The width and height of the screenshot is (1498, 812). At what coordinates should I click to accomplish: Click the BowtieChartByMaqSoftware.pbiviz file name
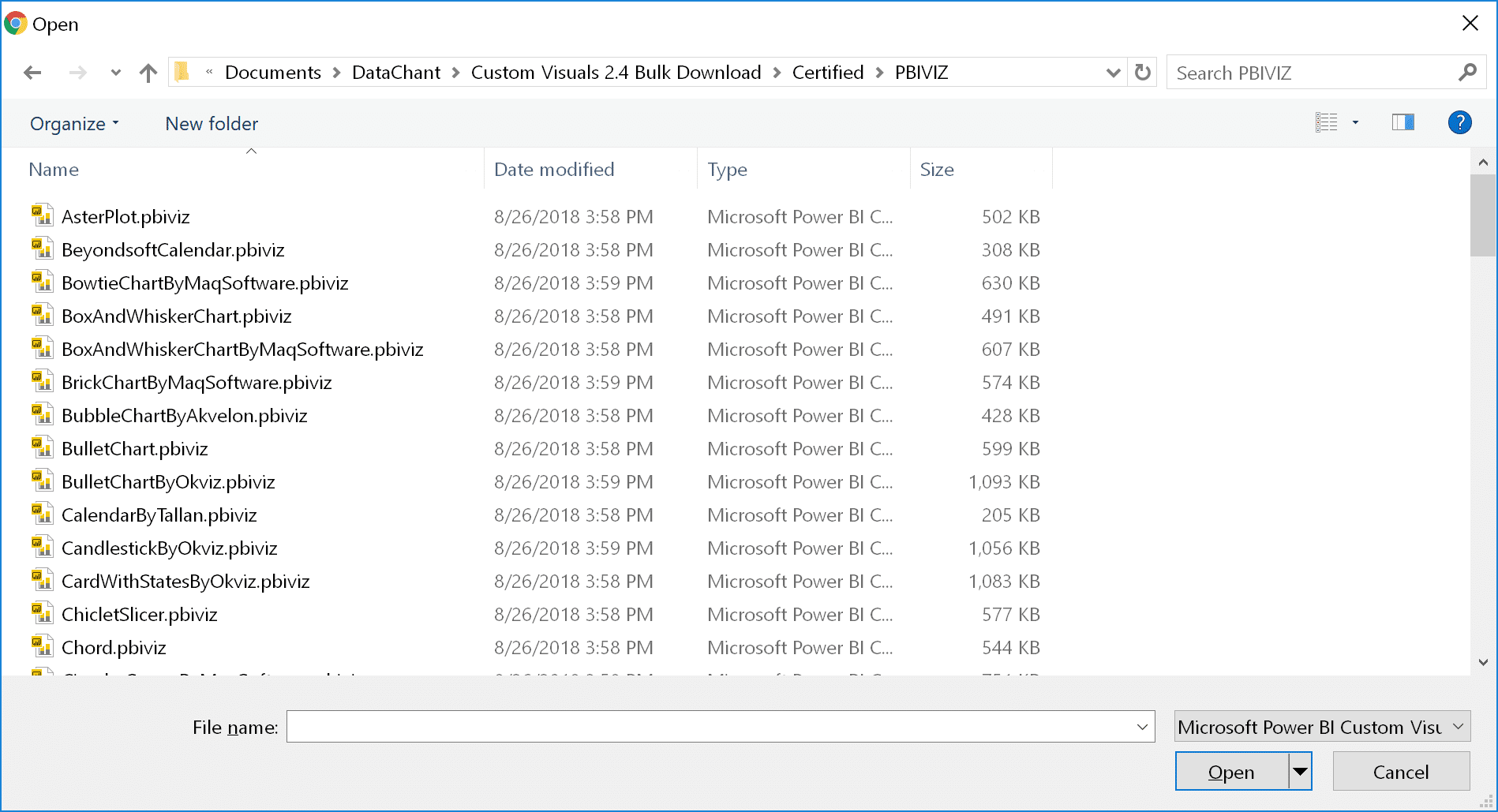[x=205, y=283]
